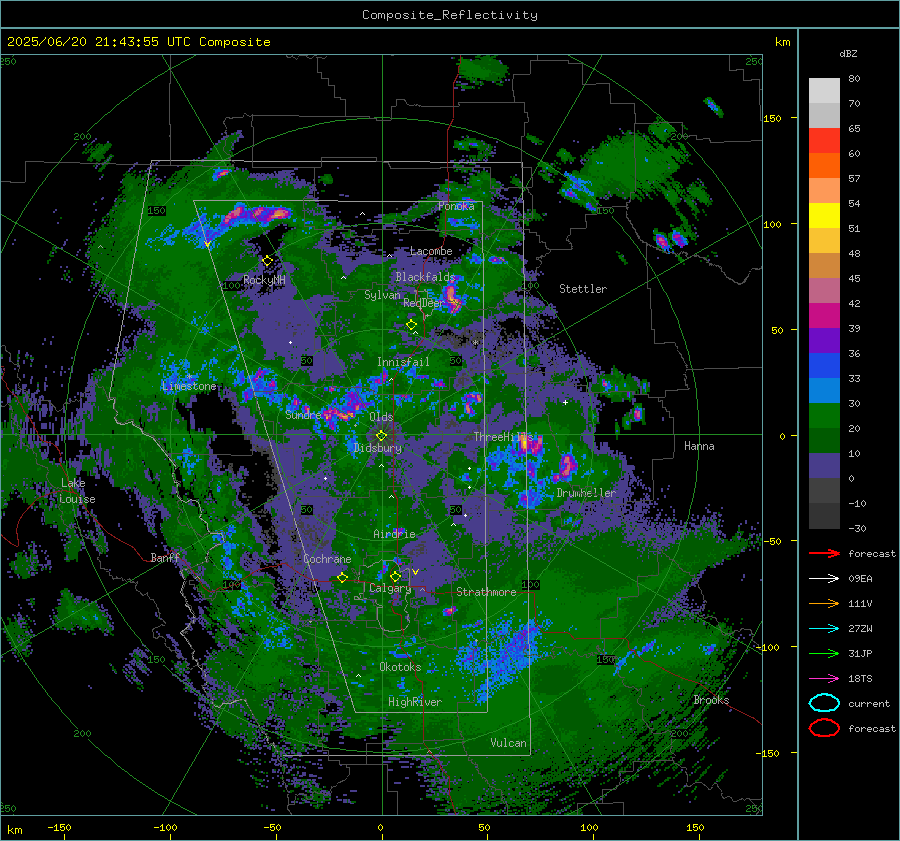Click the Lacombe city label
Viewport: 900px width, 841px height.
[x=431, y=251]
